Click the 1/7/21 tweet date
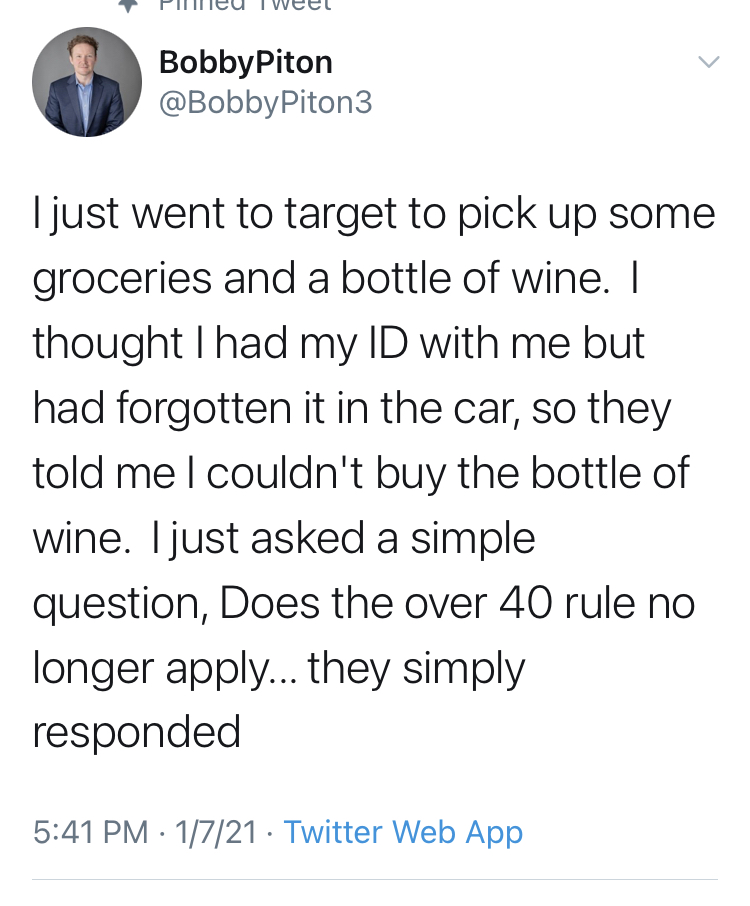This screenshot has width=750, height=906. [215, 832]
